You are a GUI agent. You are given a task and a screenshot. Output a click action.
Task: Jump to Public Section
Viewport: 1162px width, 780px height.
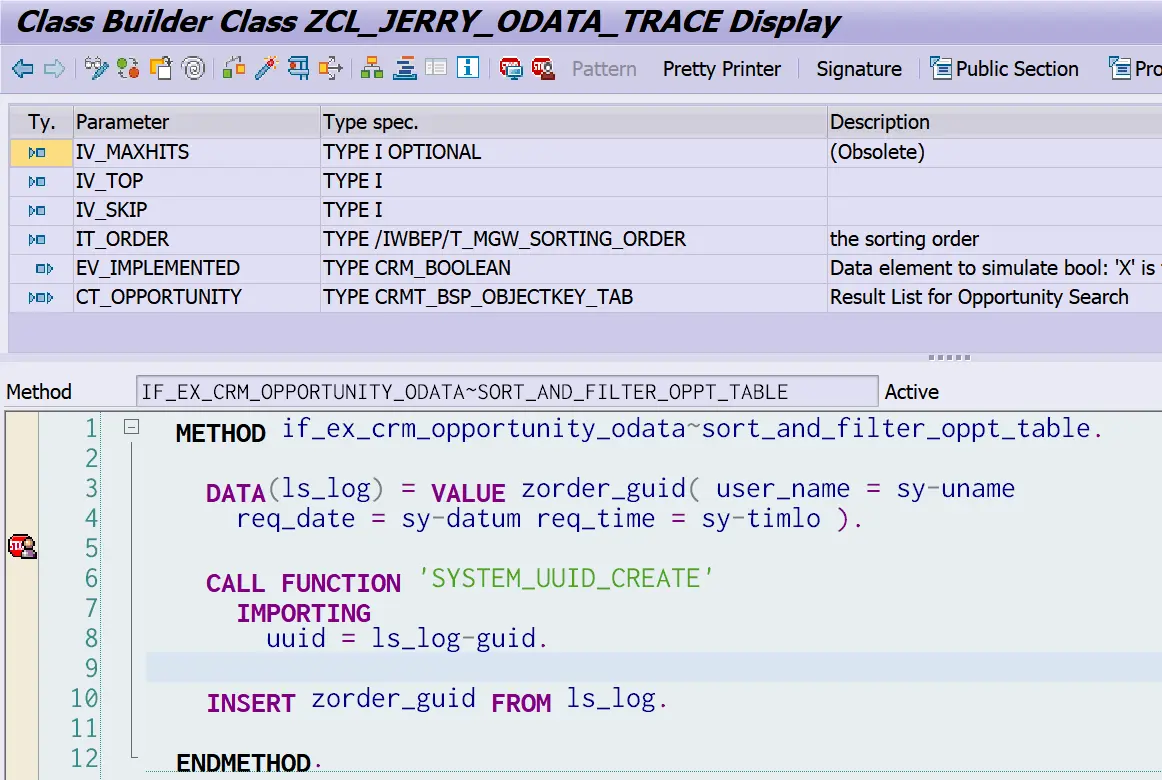(1017, 69)
